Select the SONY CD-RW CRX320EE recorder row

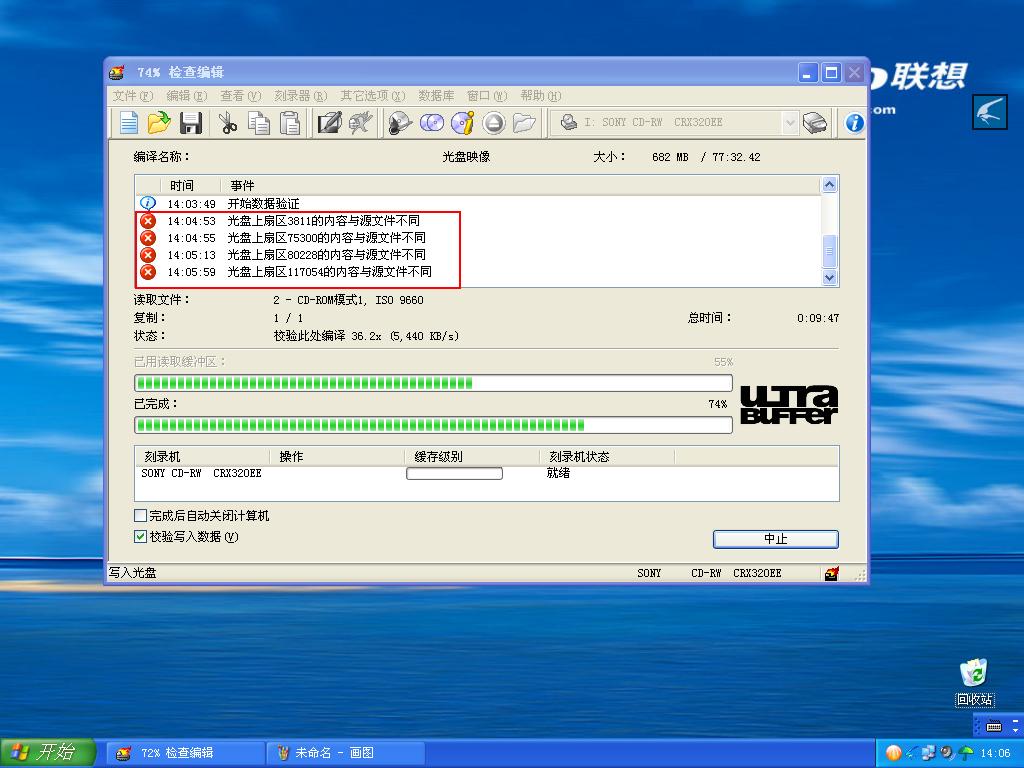pos(487,473)
